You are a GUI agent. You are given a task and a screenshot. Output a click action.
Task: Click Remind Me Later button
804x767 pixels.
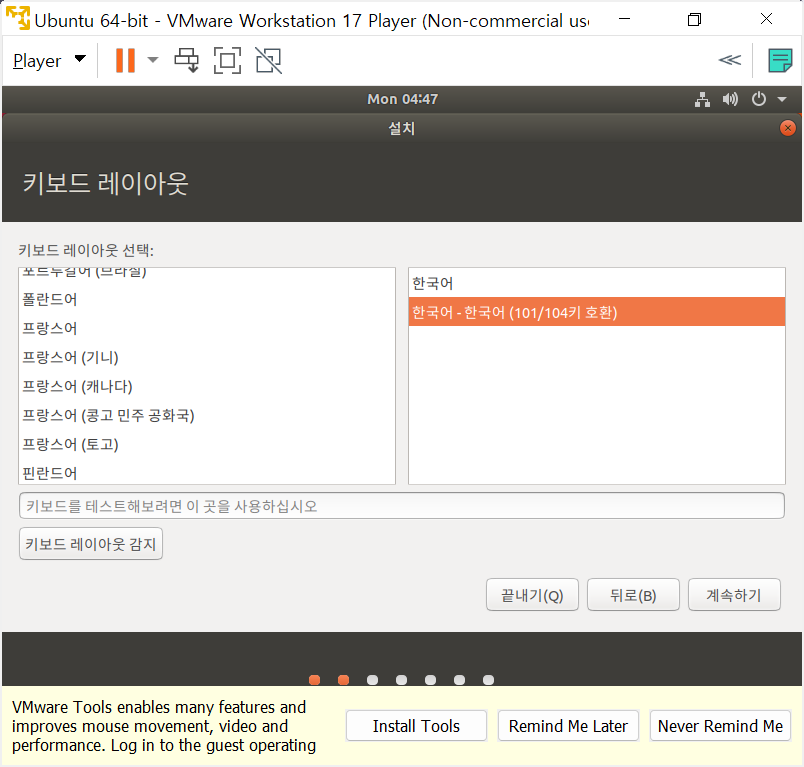(x=568, y=726)
